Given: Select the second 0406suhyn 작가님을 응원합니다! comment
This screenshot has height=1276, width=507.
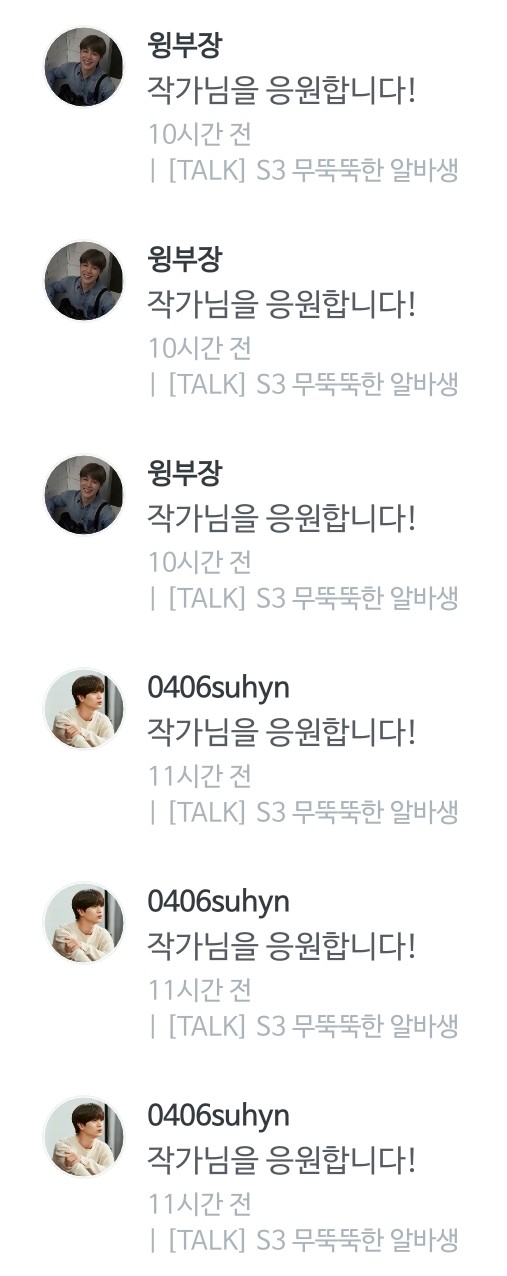Looking at the screenshot, I should point(281,946).
